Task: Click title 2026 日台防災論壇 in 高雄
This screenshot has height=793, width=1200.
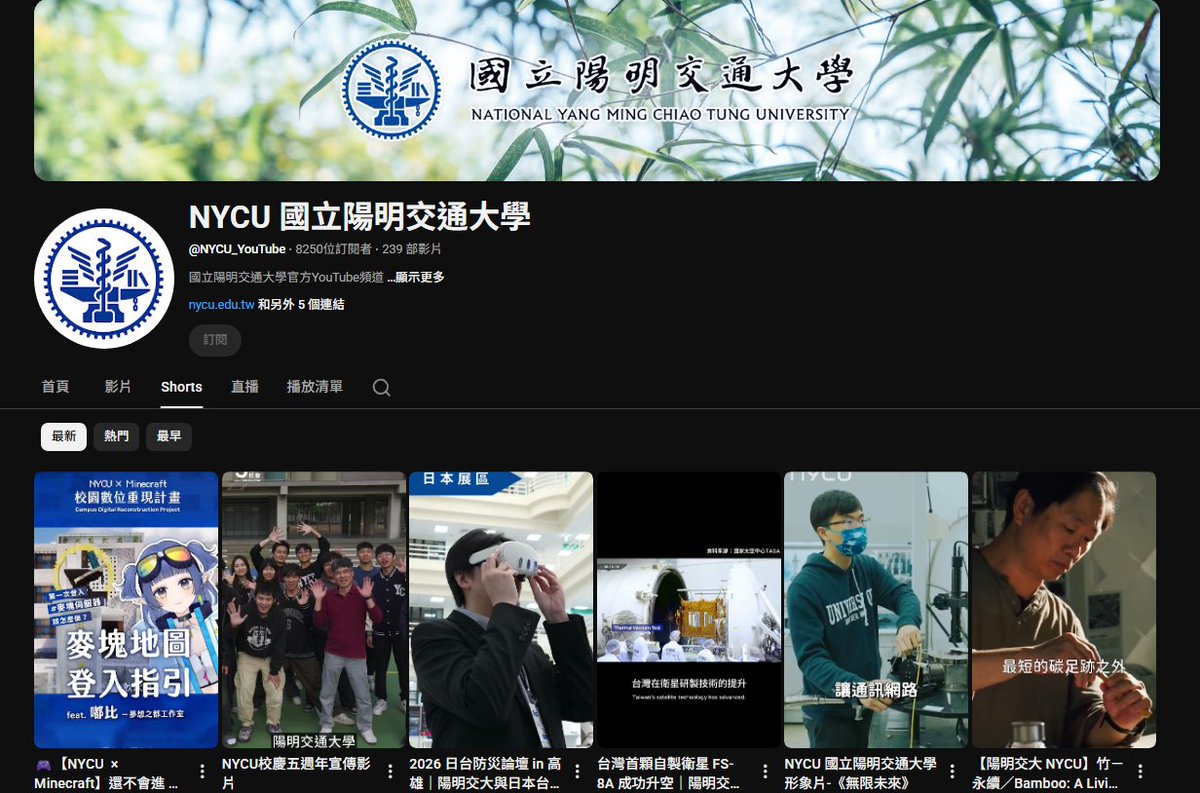Action: click(x=486, y=773)
